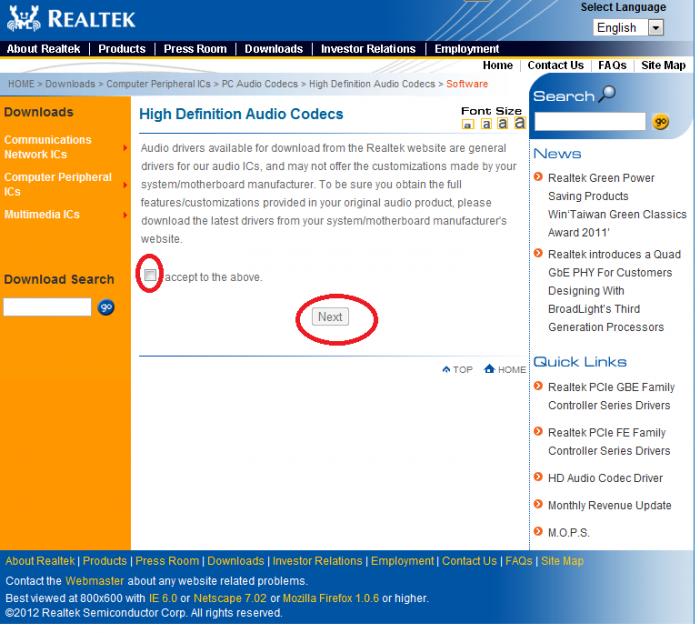Open Investor Relations link in the footer
Screen dimensions: 700x633
pos(317,561)
